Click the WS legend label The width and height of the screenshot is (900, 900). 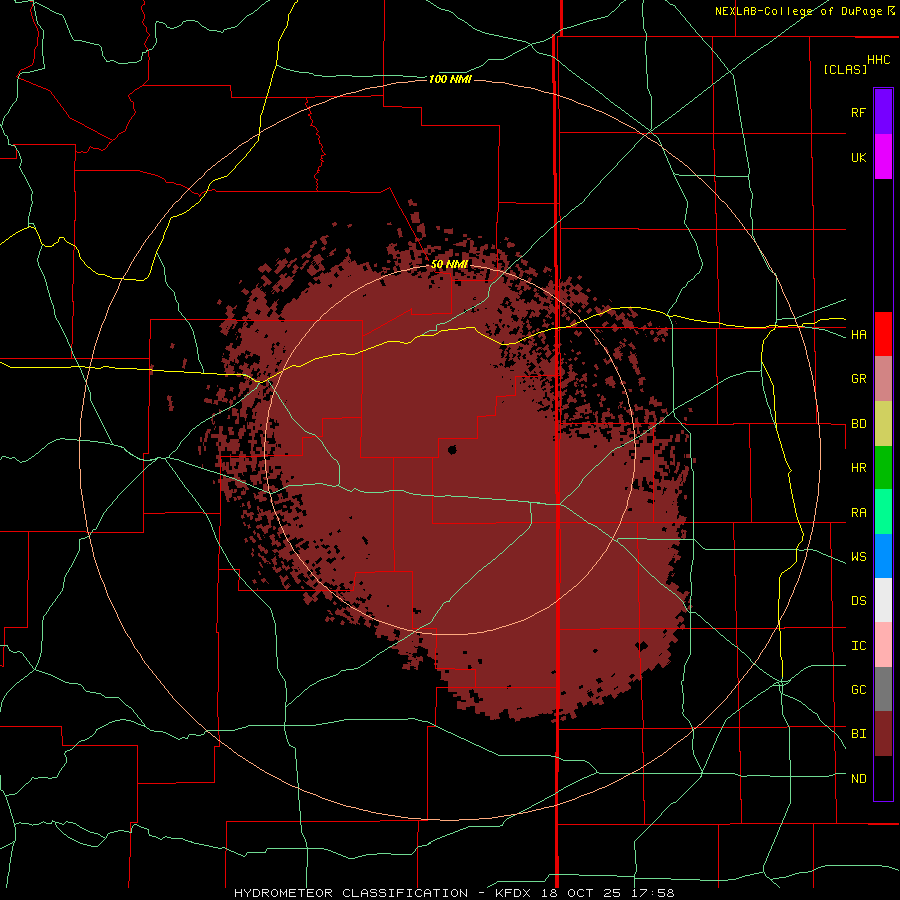(x=858, y=557)
